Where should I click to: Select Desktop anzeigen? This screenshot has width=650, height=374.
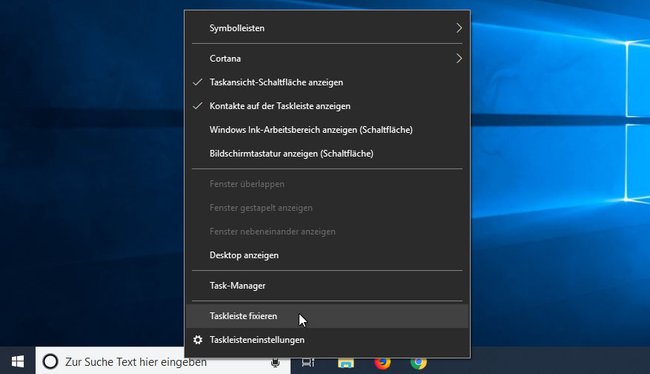(x=327, y=255)
